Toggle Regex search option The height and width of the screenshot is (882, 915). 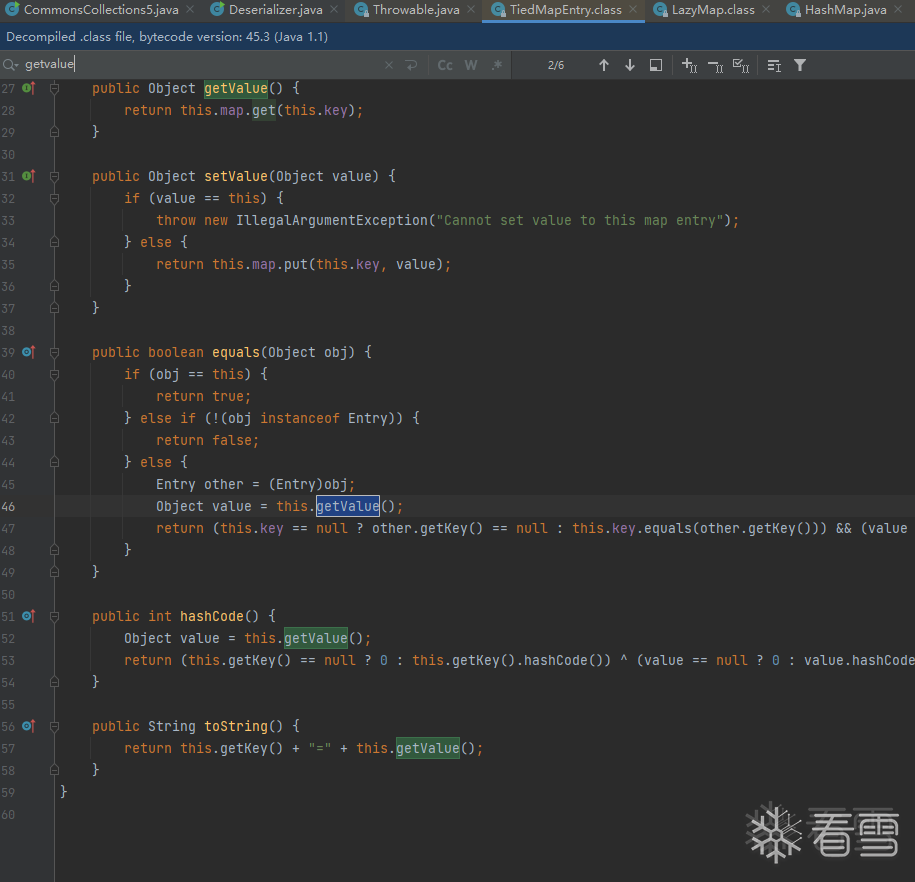(497, 65)
